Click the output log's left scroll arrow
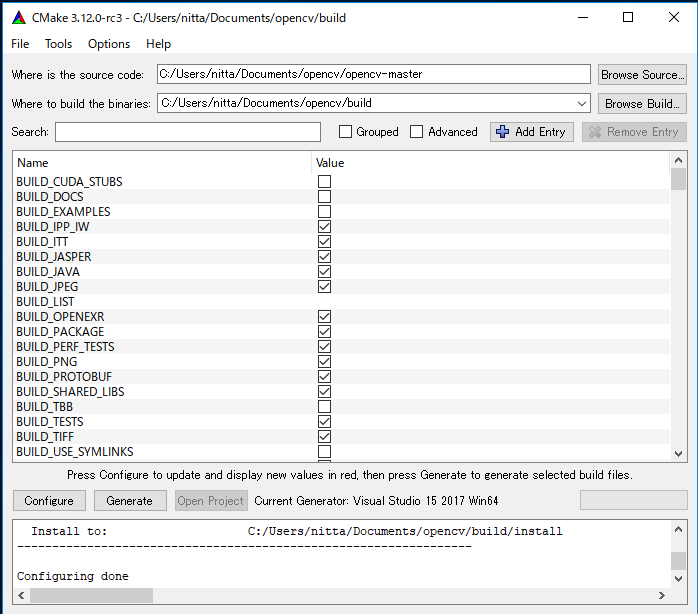The width and height of the screenshot is (698, 614). [23, 595]
